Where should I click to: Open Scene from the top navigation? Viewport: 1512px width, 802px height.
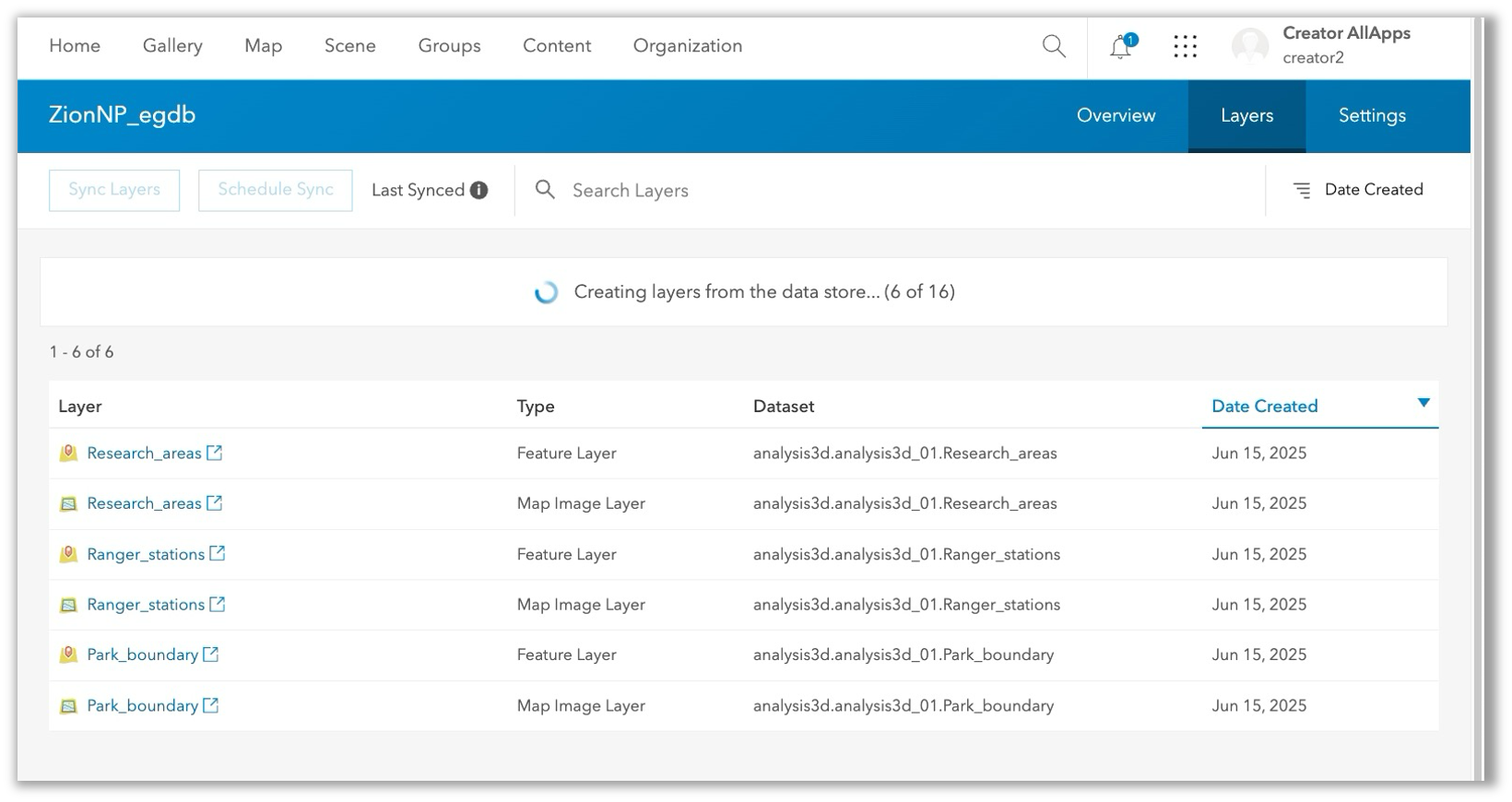pyautogui.click(x=350, y=46)
